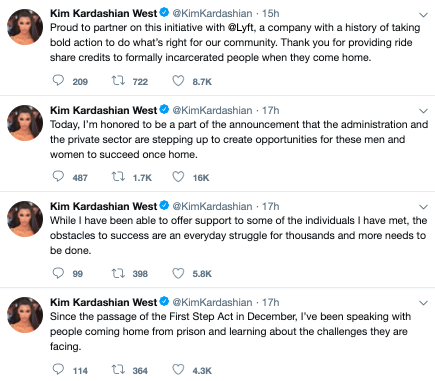Retweet the tweet showing 398 retweets
The image size is (435, 381).
[x=118, y=273]
